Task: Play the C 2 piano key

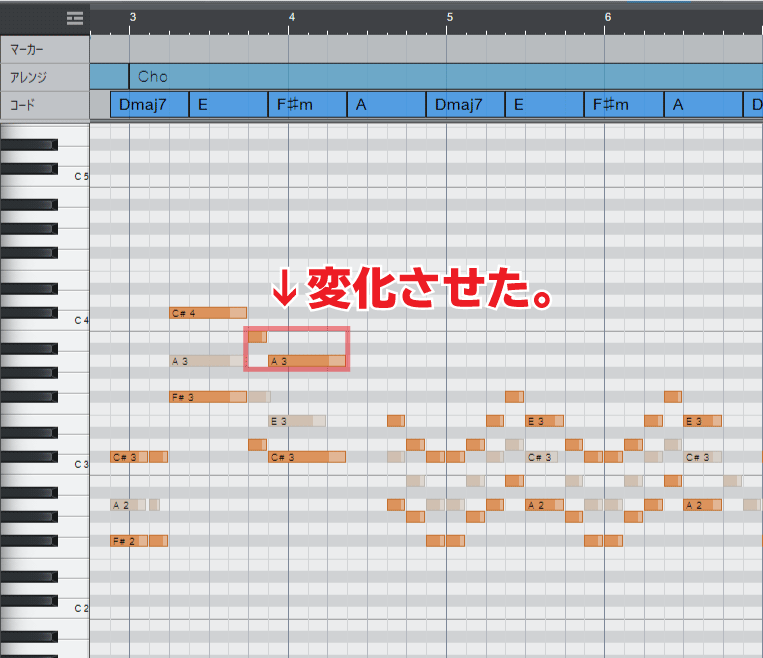Action: pyautogui.click(x=73, y=608)
